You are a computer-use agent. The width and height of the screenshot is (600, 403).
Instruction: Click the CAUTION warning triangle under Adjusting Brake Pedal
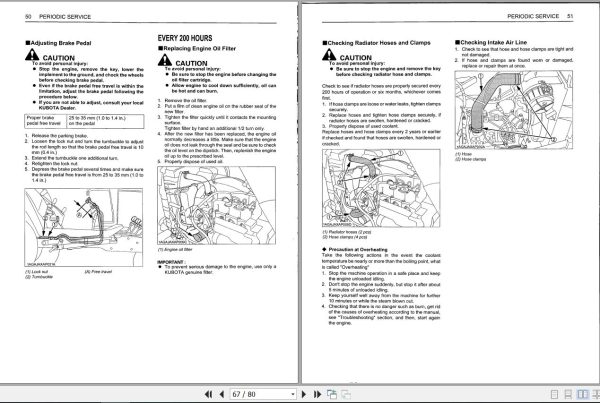coord(33,55)
